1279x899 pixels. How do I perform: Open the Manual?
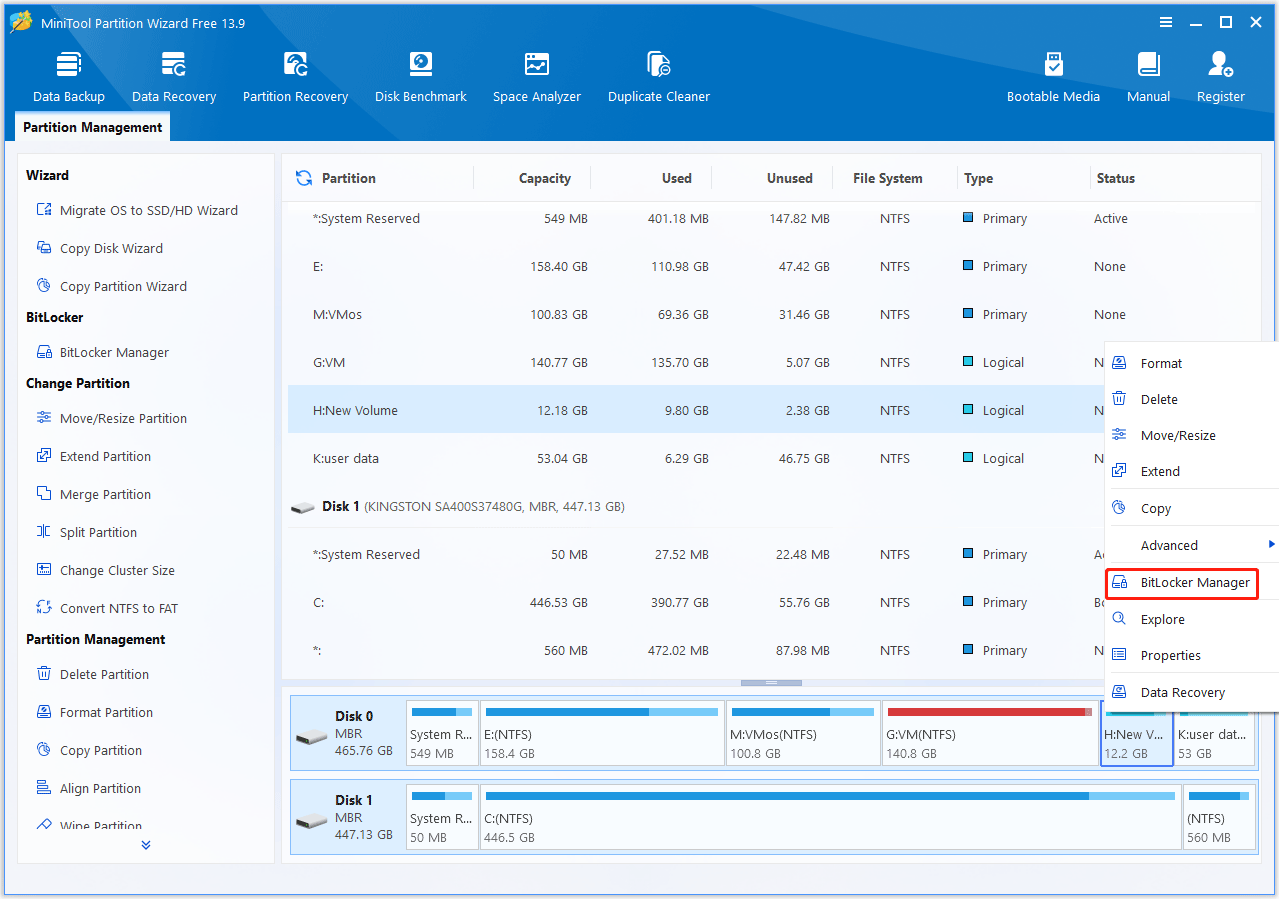click(x=1148, y=78)
